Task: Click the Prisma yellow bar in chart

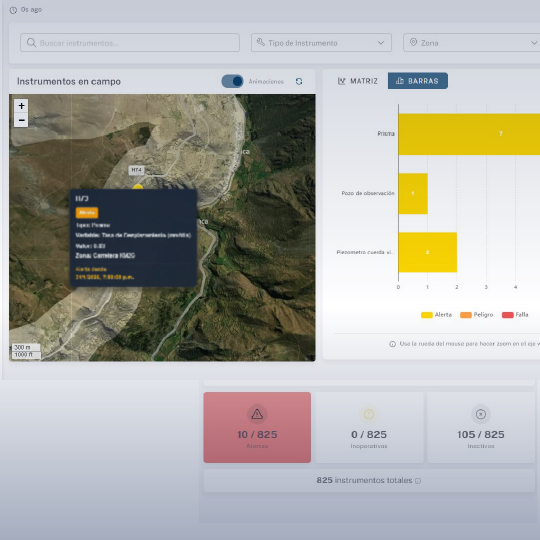Action: click(469, 134)
